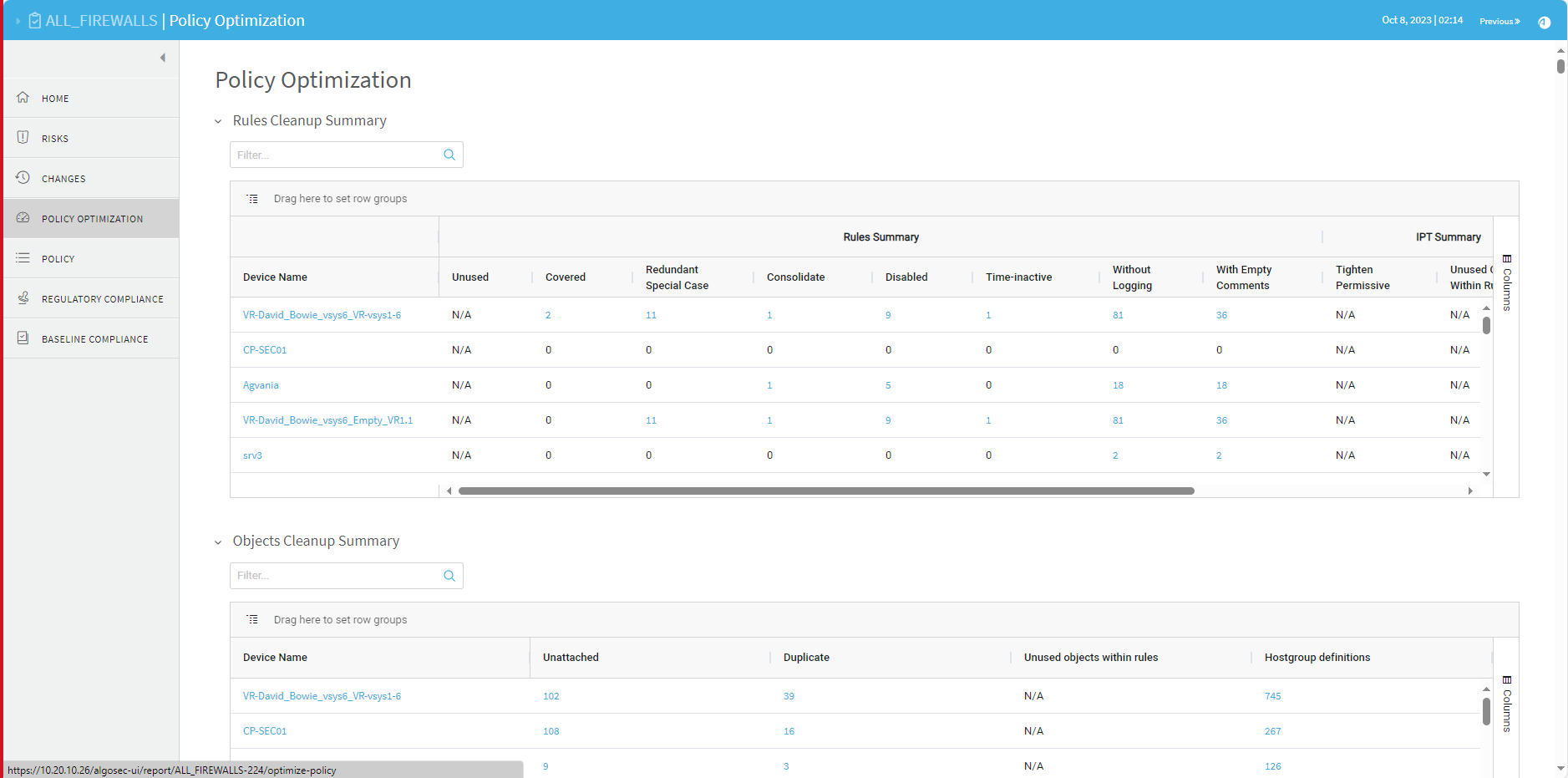Image resolution: width=1568 pixels, height=778 pixels.
Task: Click the Policy list icon
Action: (23, 258)
